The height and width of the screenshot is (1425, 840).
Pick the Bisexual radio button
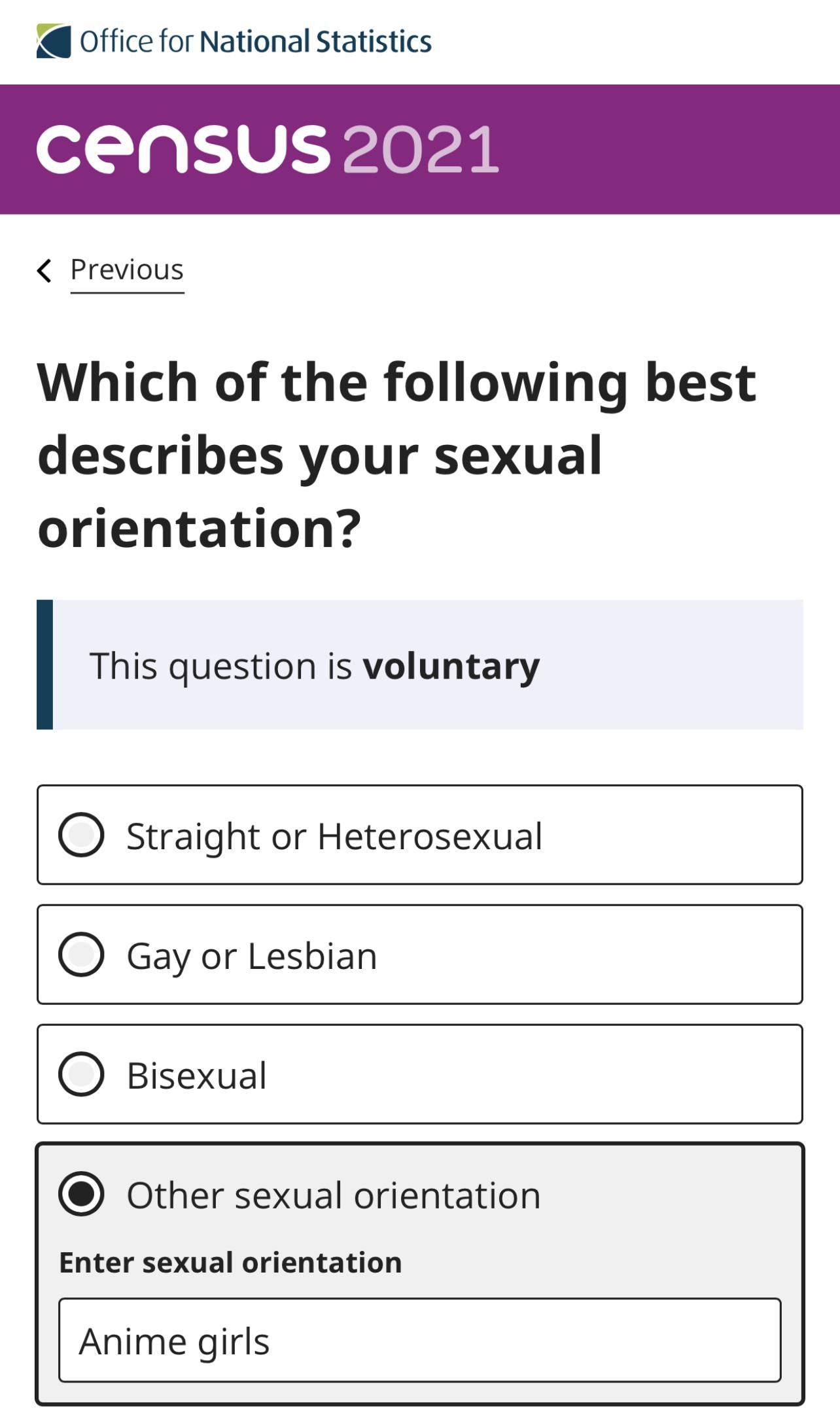[x=81, y=1074]
